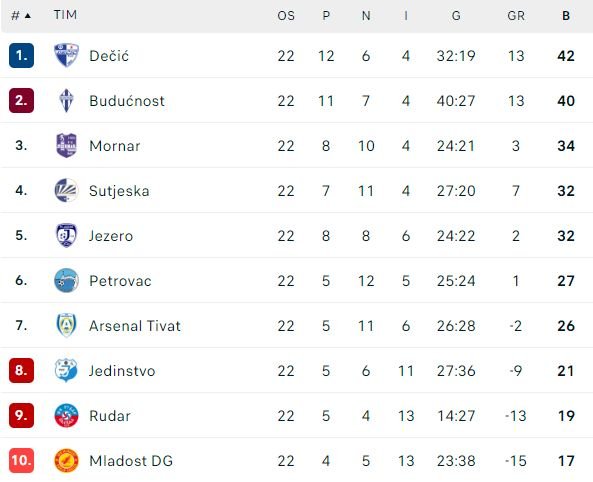Open the Dečić team name link
Screen dimensions: 593x482
click(x=109, y=56)
